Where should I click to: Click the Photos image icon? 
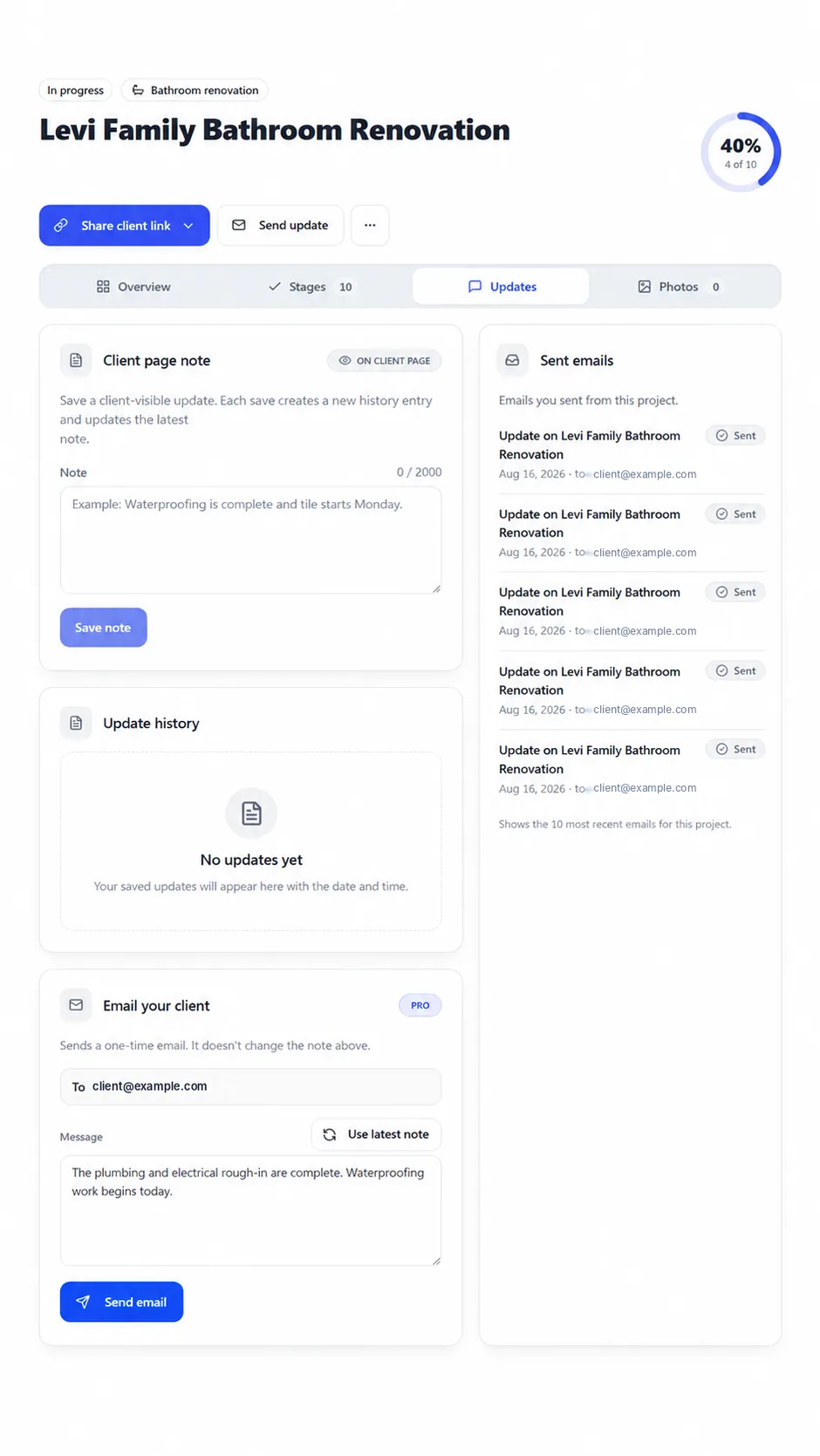click(x=644, y=287)
